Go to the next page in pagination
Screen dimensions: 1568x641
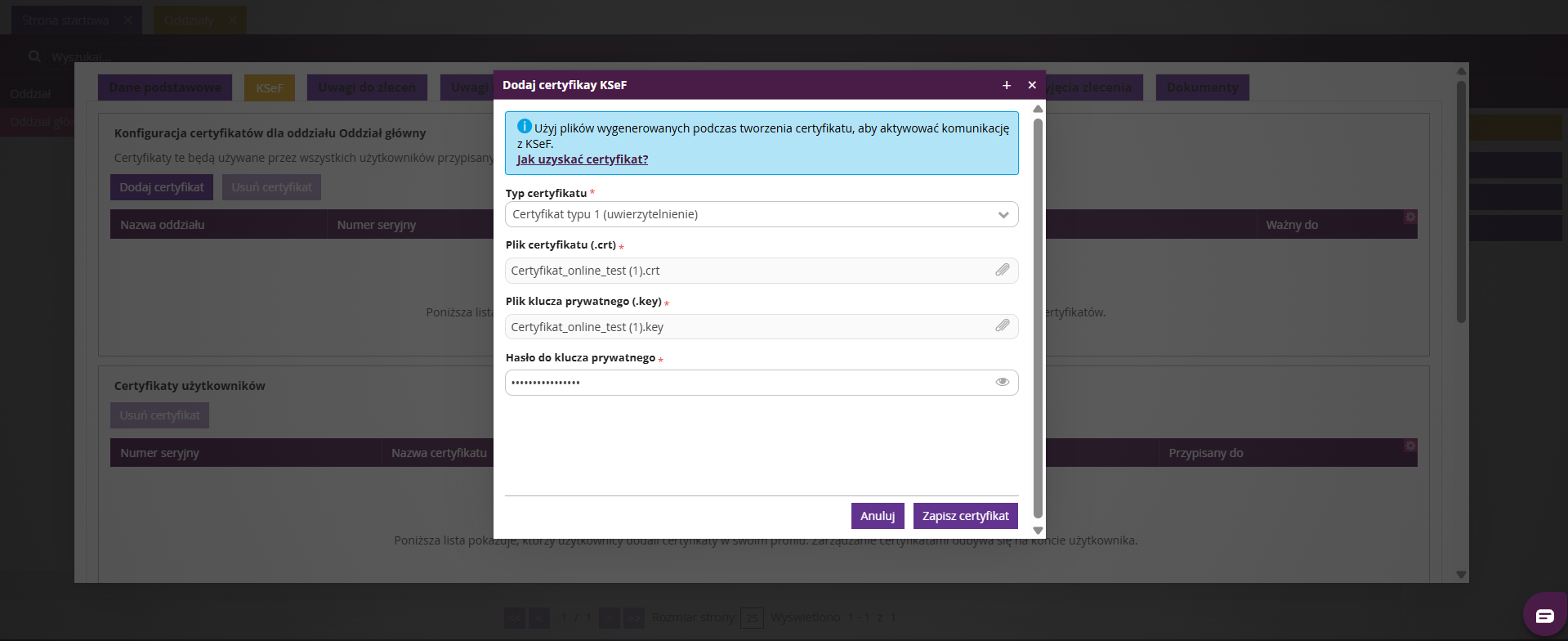(609, 618)
